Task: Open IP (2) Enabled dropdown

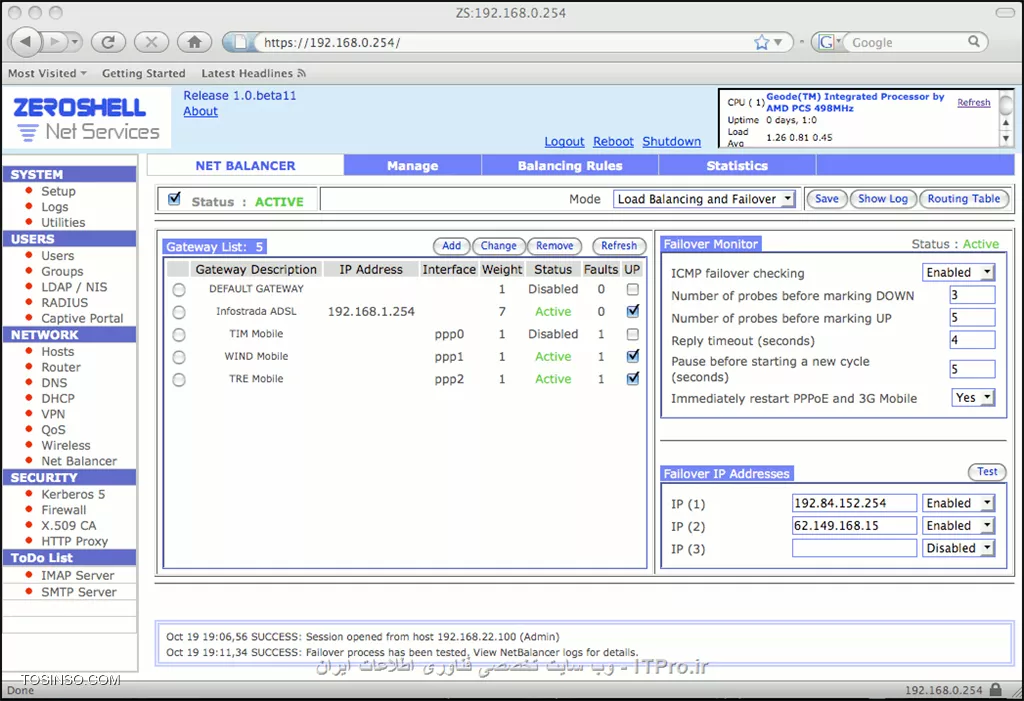Action: pyautogui.click(x=958, y=526)
